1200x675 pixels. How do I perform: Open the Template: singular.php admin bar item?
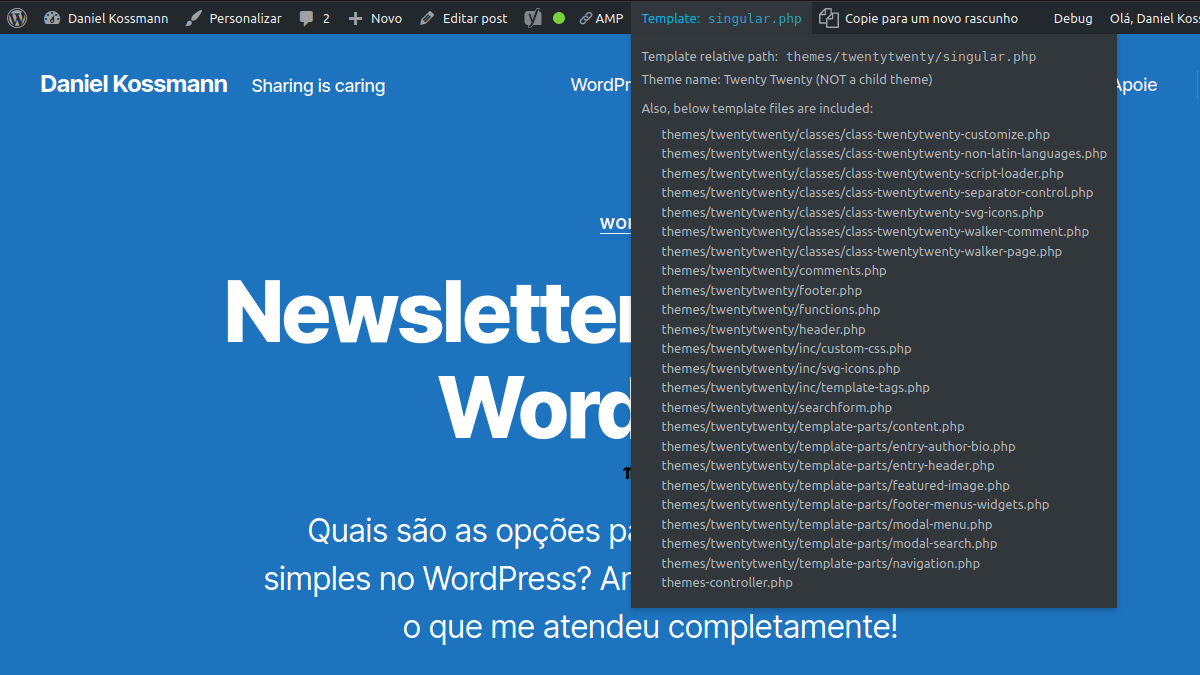[x=721, y=18]
